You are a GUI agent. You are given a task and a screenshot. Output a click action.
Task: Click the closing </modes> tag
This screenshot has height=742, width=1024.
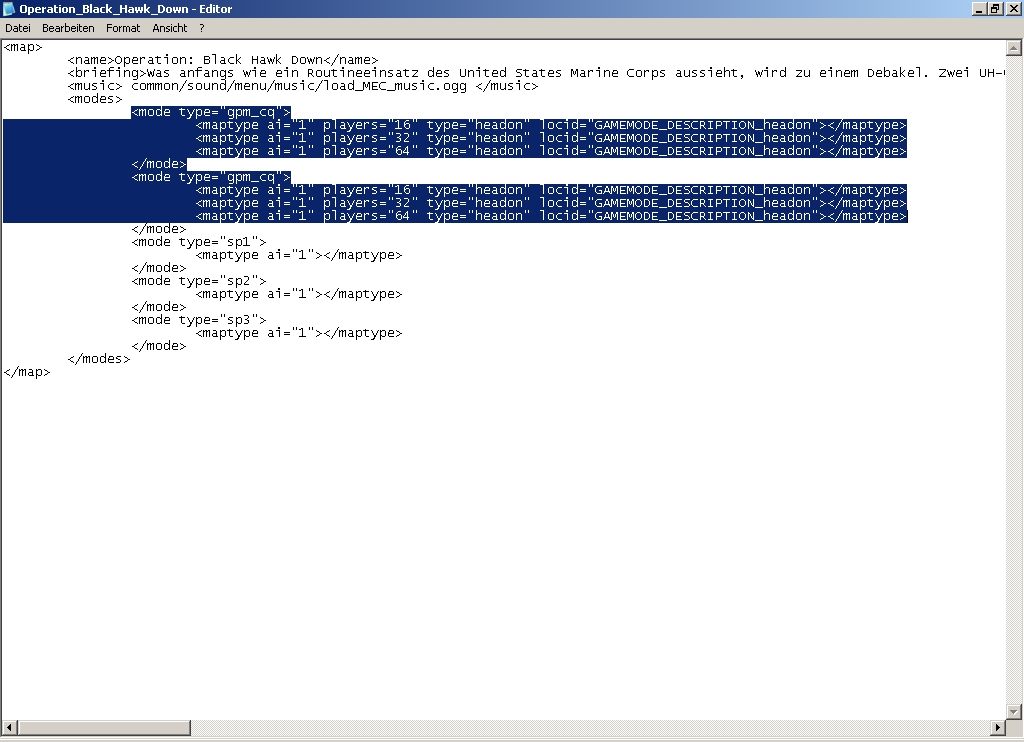[x=99, y=359]
